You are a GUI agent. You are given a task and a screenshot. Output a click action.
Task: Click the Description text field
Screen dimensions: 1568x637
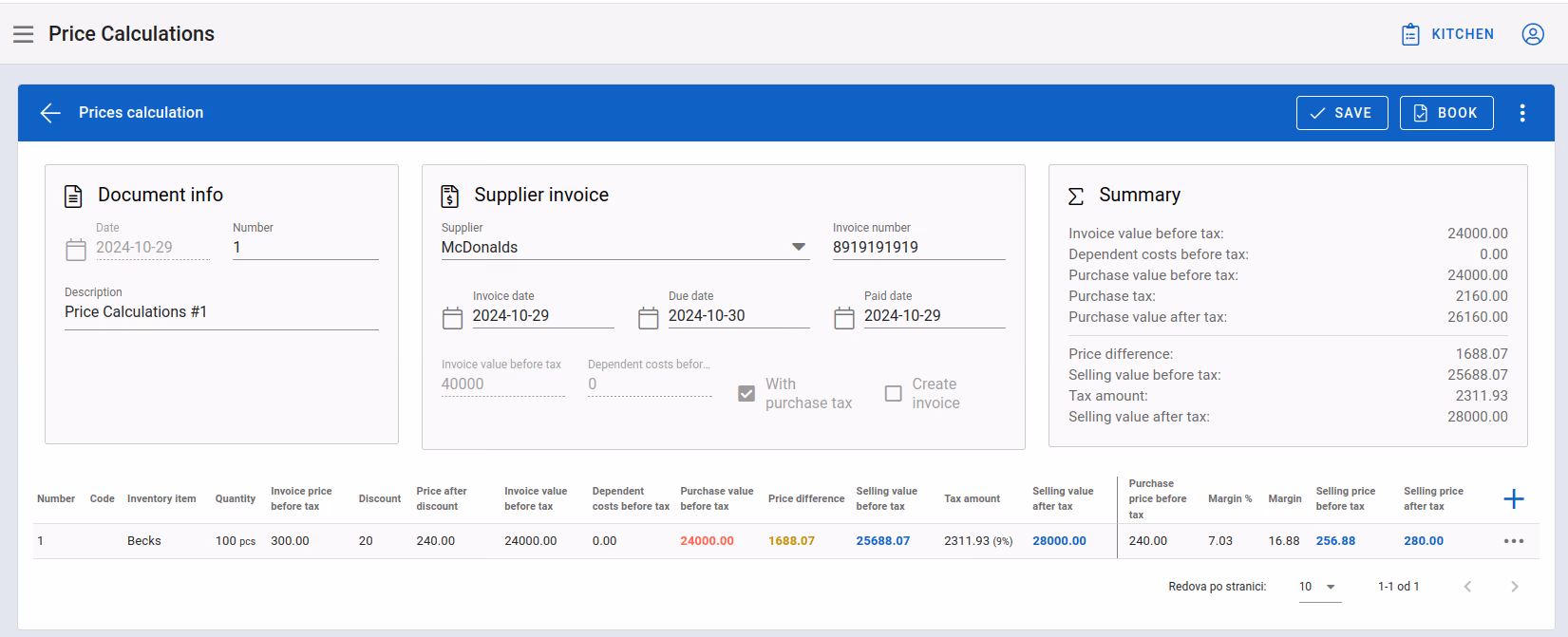[221, 312]
